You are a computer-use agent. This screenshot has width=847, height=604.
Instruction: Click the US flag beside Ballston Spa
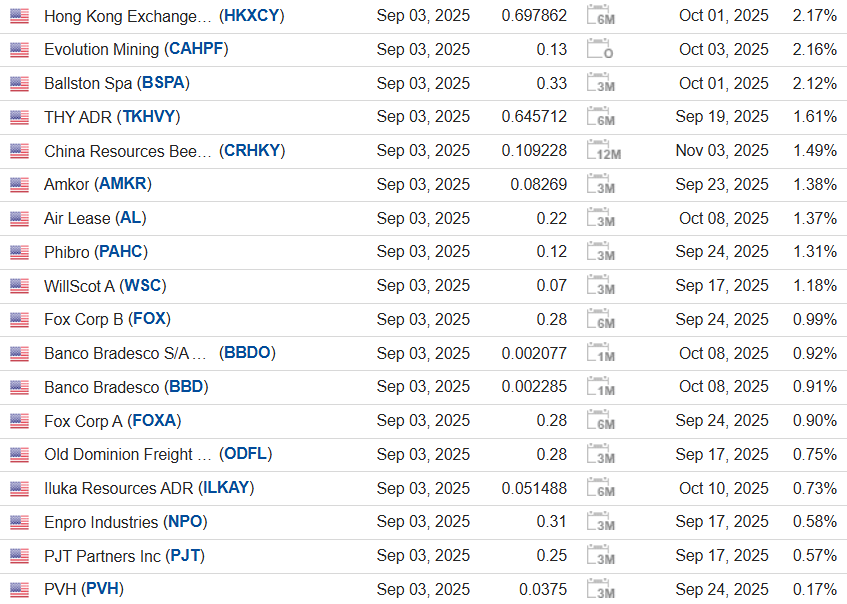(19, 83)
